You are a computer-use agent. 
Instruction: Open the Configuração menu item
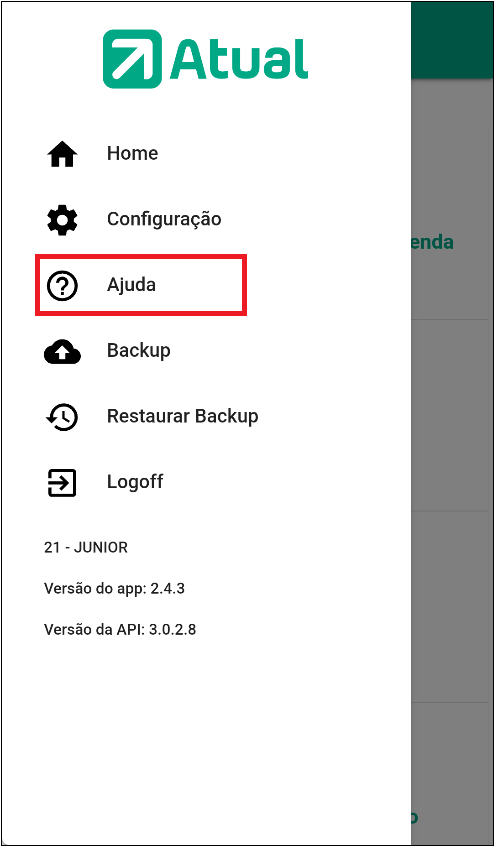pyautogui.click(x=164, y=220)
